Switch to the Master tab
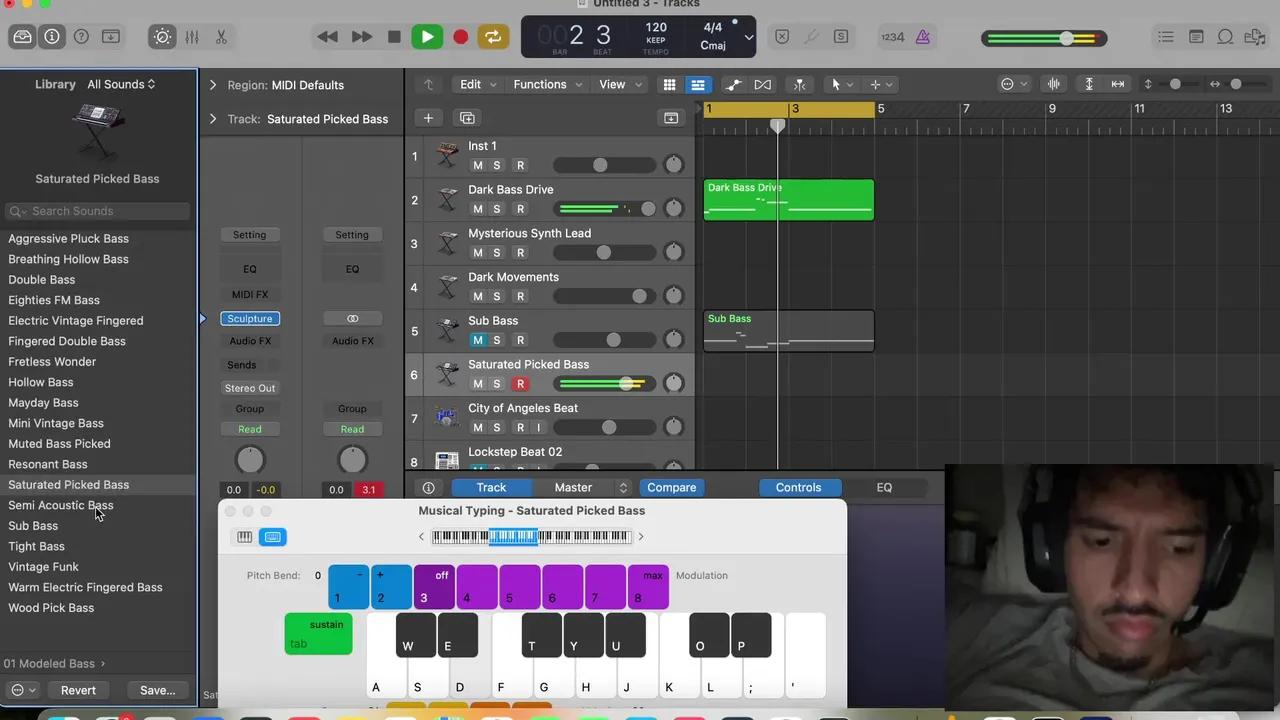 [x=573, y=488]
